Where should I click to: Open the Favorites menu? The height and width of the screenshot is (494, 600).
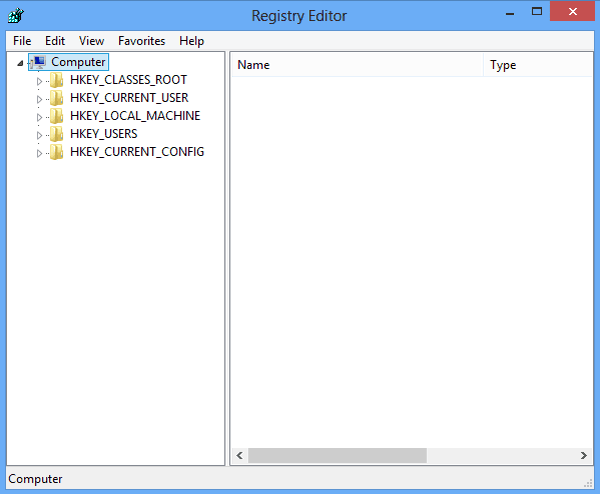click(142, 41)
